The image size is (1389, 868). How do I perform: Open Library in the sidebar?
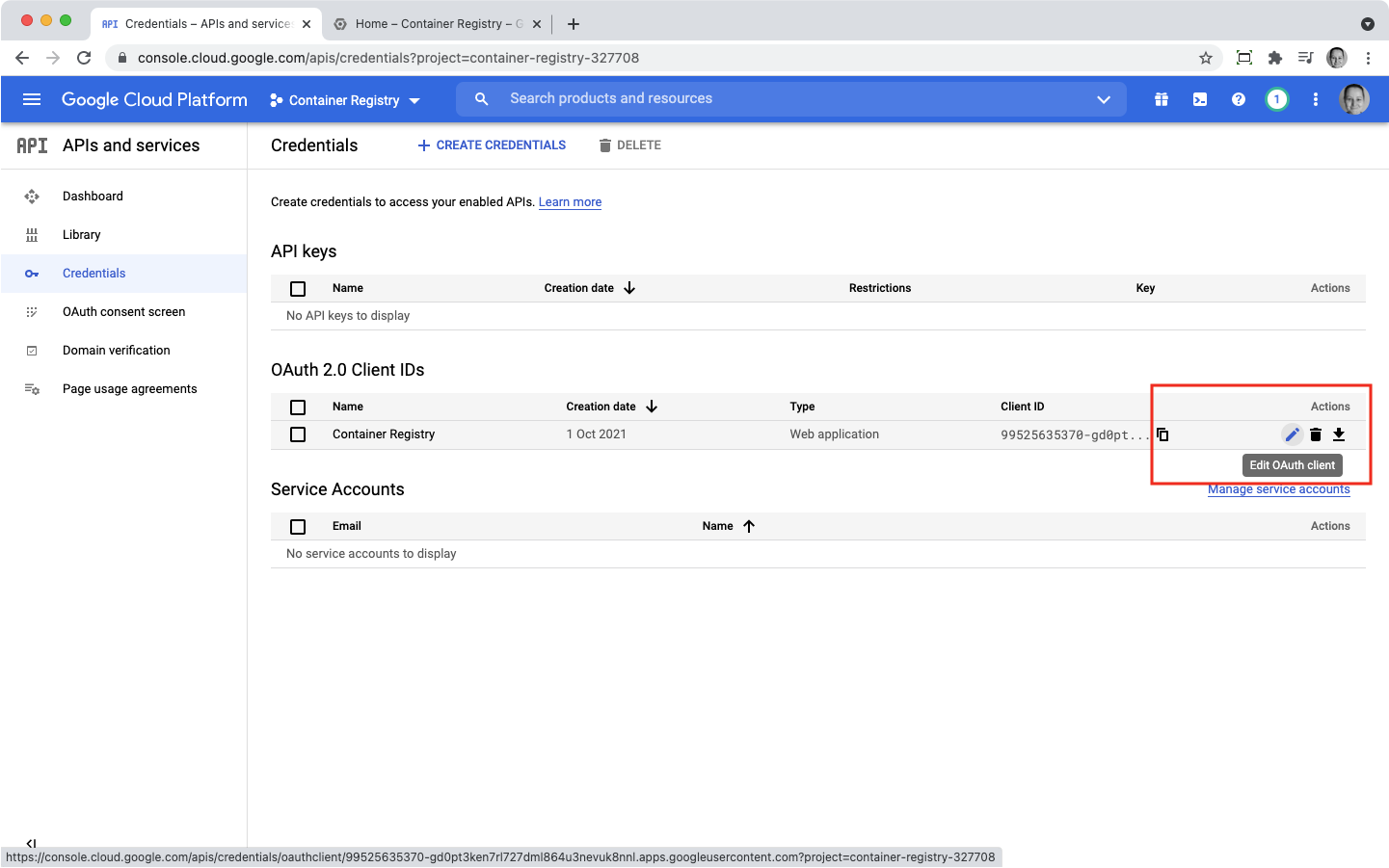[x=81, y=235]
